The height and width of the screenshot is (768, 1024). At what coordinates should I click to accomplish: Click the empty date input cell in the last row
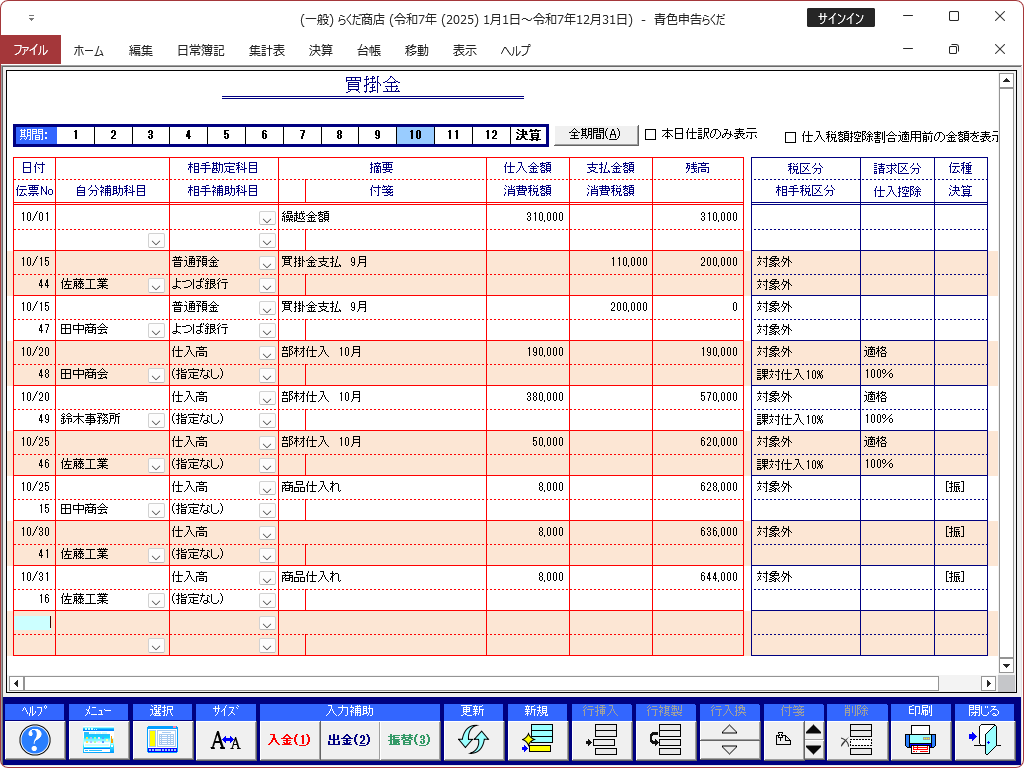(34, 622)
